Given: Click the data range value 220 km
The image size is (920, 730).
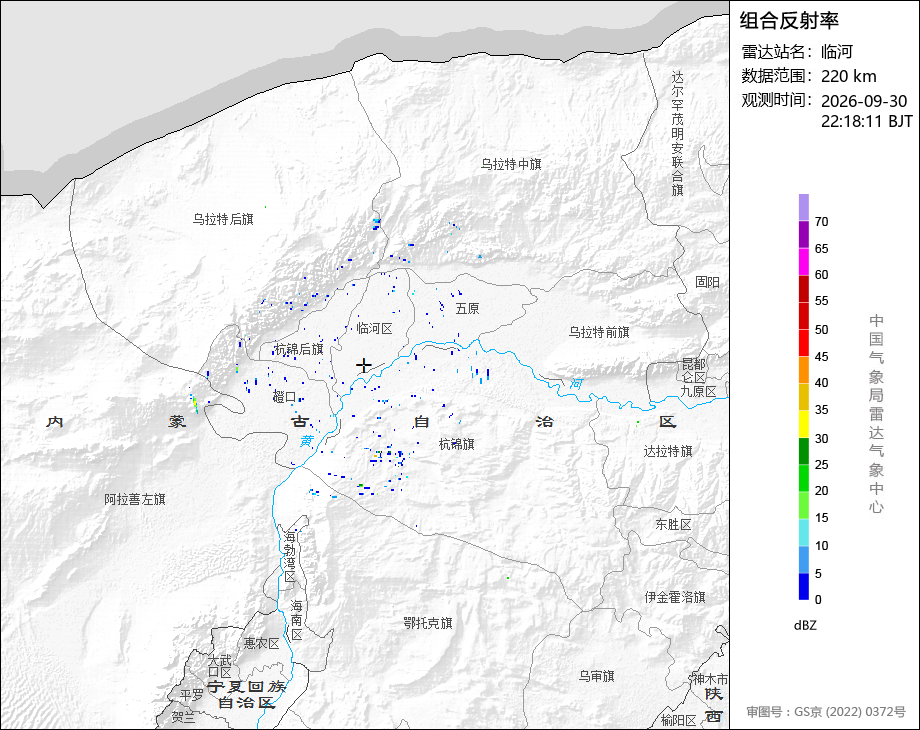Looking at the screenshot, I should coord(848,76).
